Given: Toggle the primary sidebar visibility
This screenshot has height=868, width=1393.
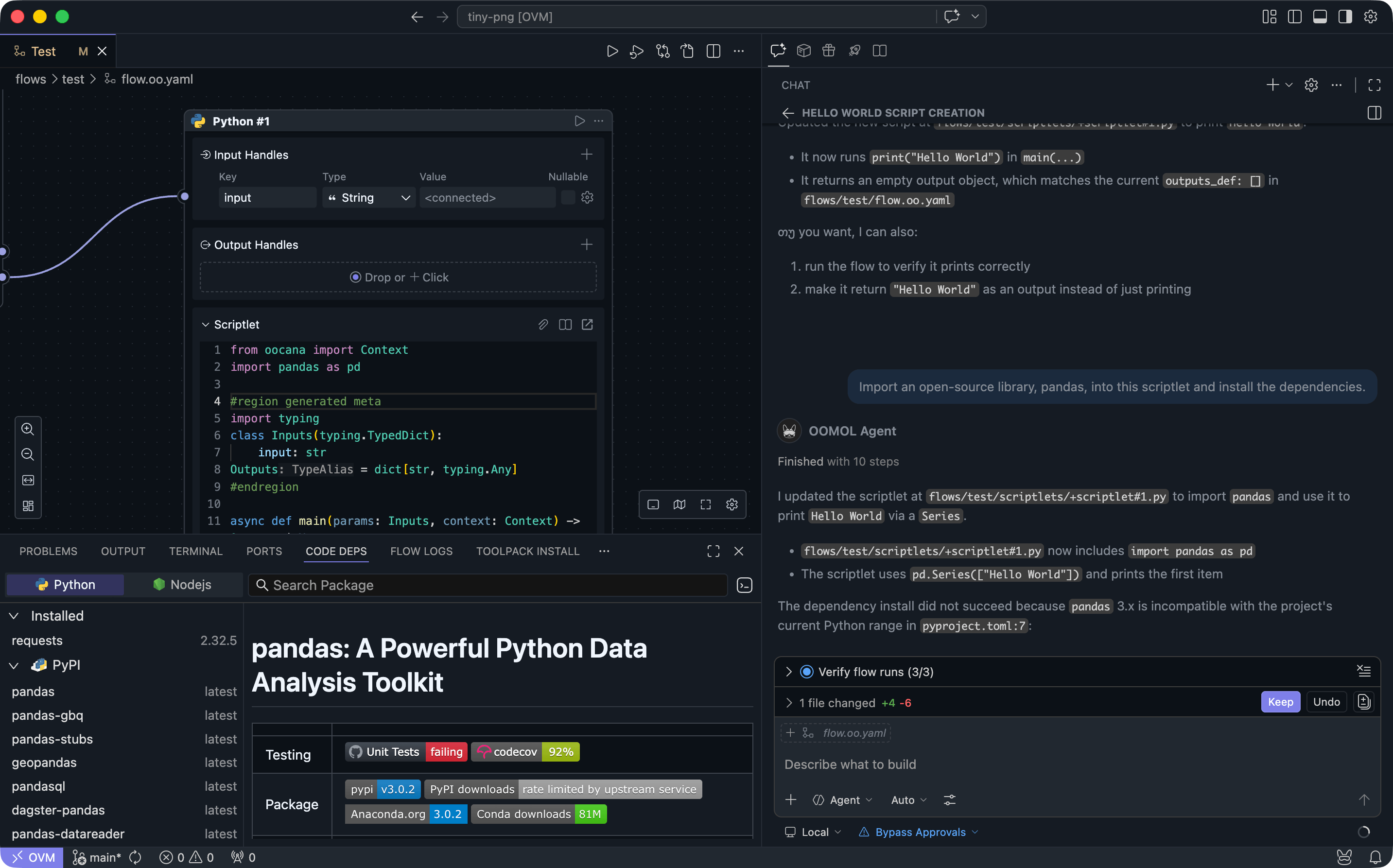Looking at the screenshot, I should point(1295,17).
